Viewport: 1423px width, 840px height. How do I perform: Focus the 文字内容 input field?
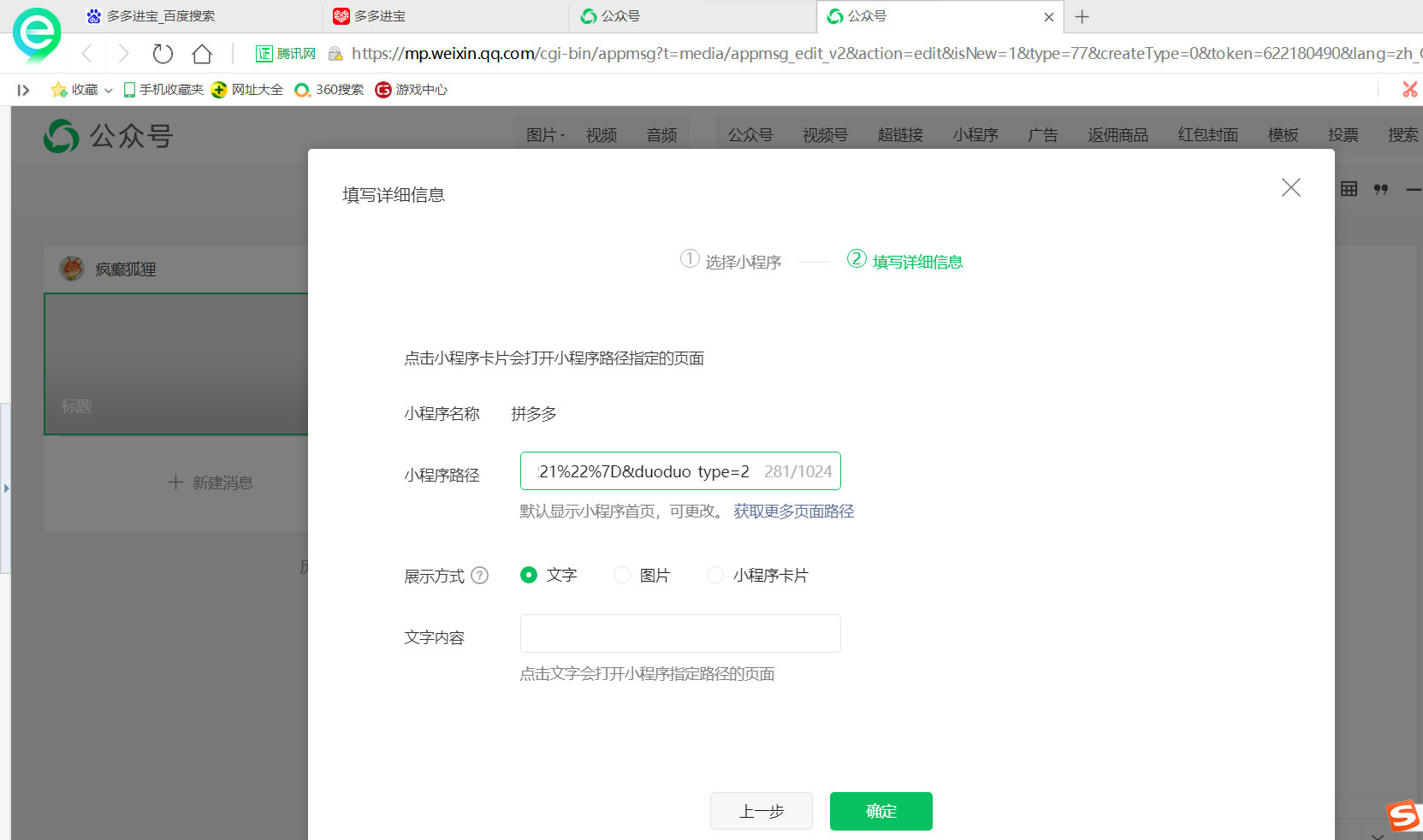click(x=680, y=634)
